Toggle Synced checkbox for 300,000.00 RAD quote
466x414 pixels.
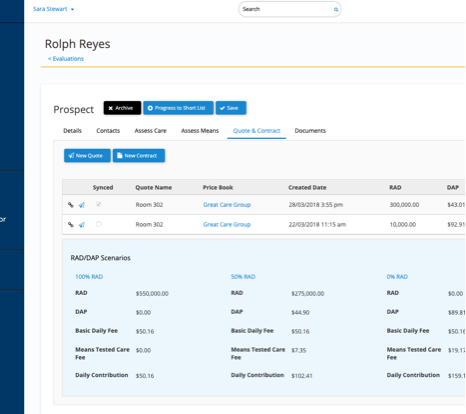[x=99, y=204]
